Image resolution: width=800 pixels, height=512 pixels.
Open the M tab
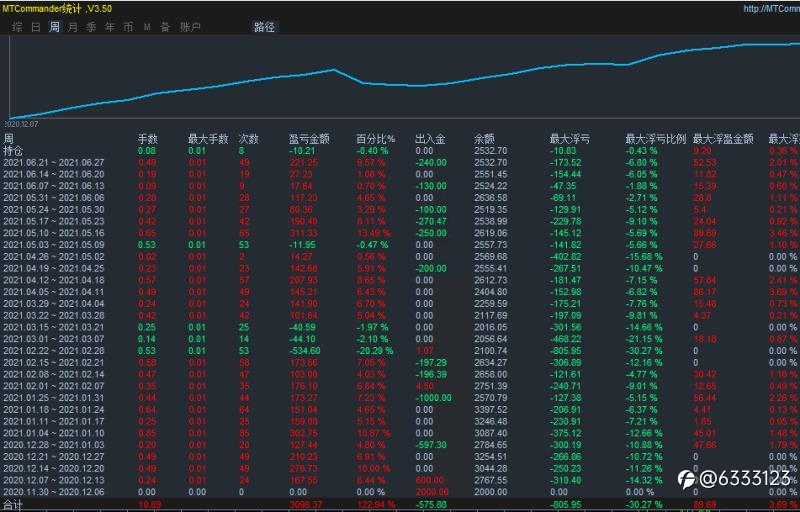[147, 28]
